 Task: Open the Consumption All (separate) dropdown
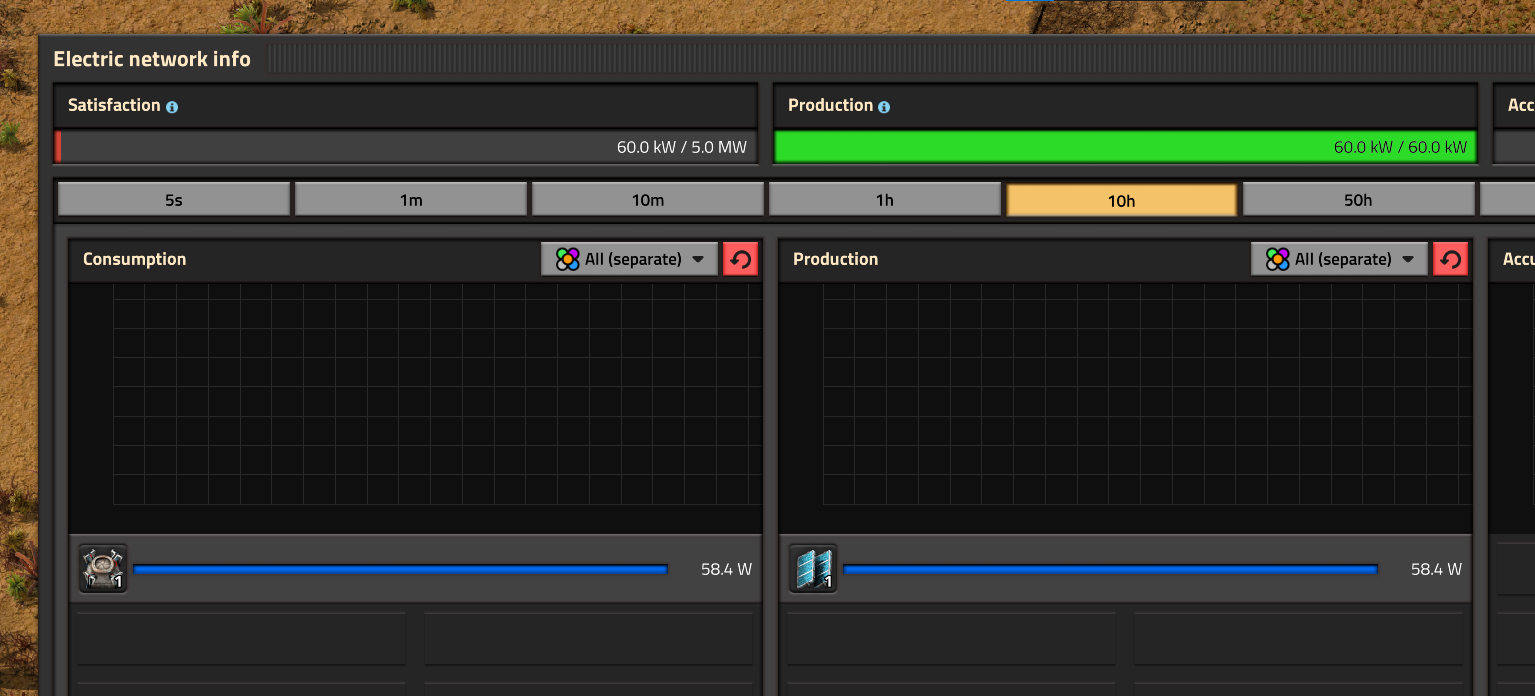tap(630, 259)
